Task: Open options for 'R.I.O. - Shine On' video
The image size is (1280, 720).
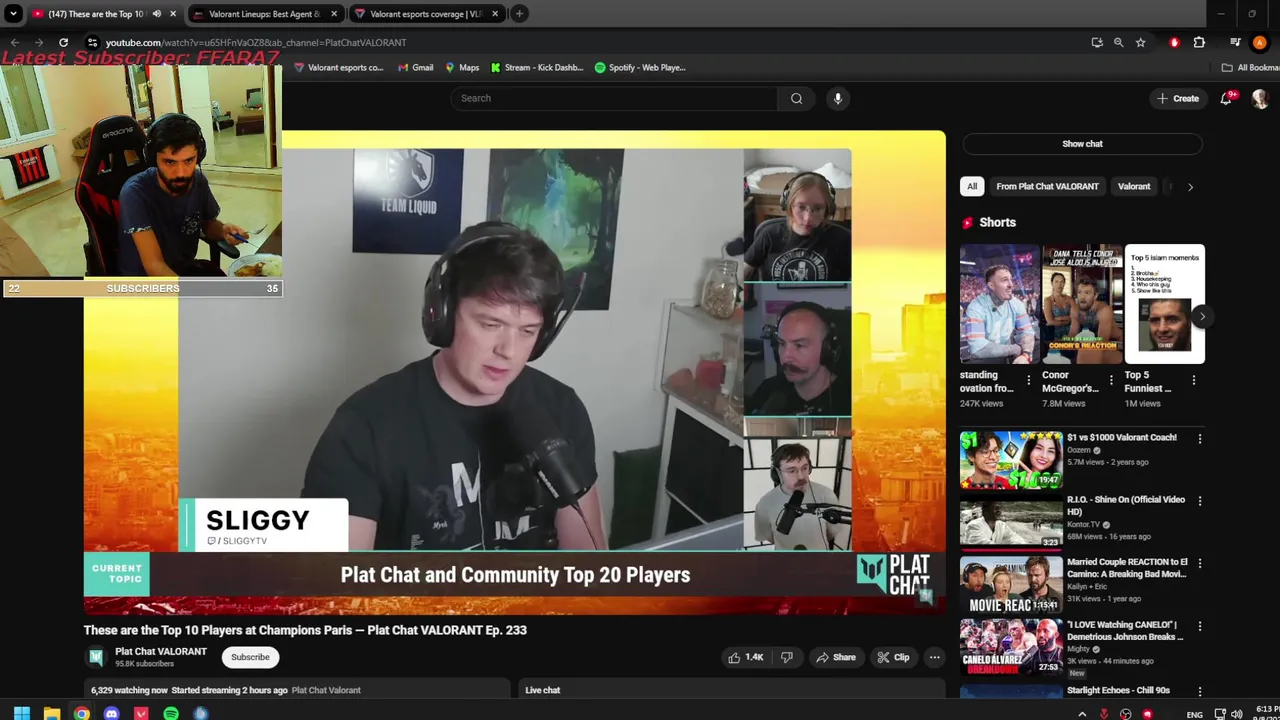Action: coord(1200,501)
